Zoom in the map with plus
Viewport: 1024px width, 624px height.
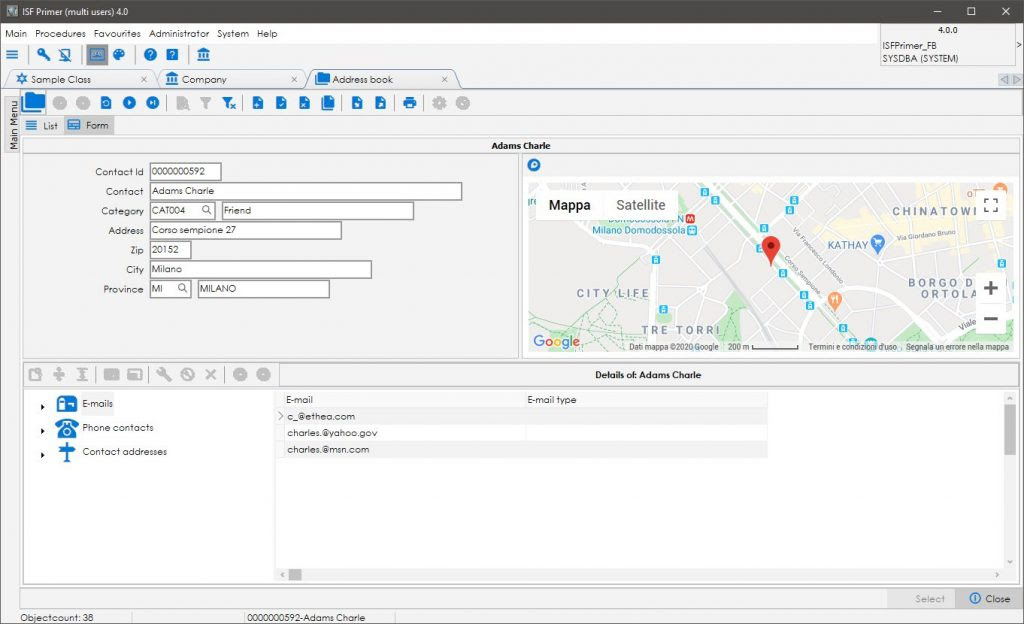coord(991,288)
